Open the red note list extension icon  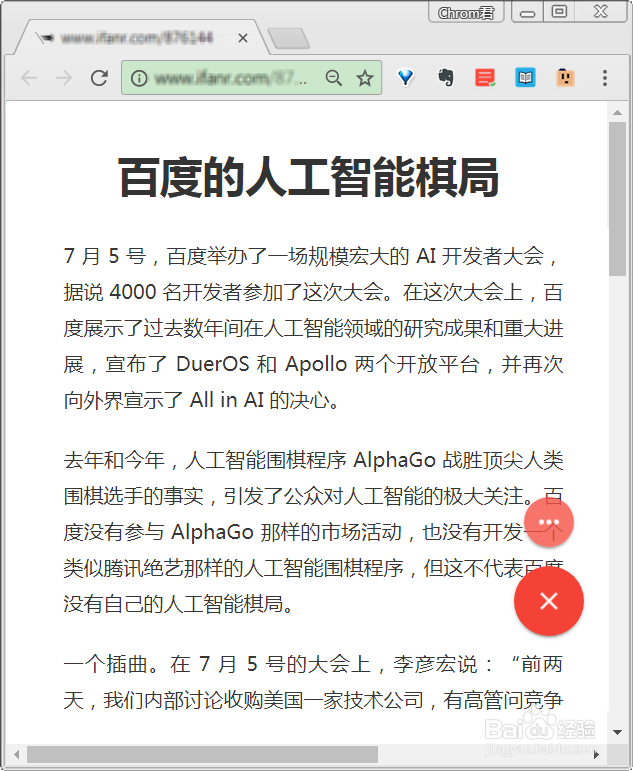click(485, 77)
